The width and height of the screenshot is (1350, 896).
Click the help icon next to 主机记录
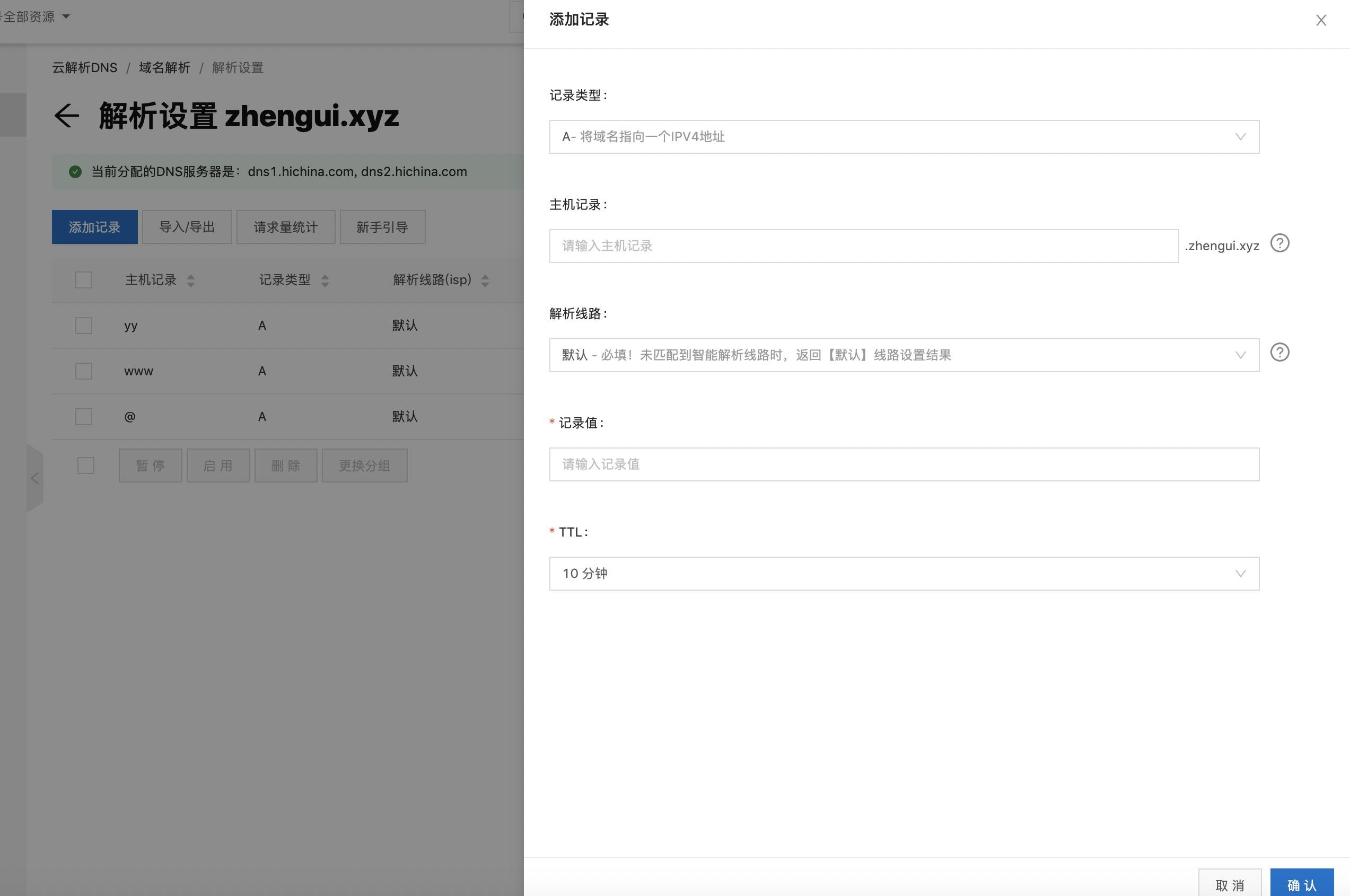pos(1281,243)
